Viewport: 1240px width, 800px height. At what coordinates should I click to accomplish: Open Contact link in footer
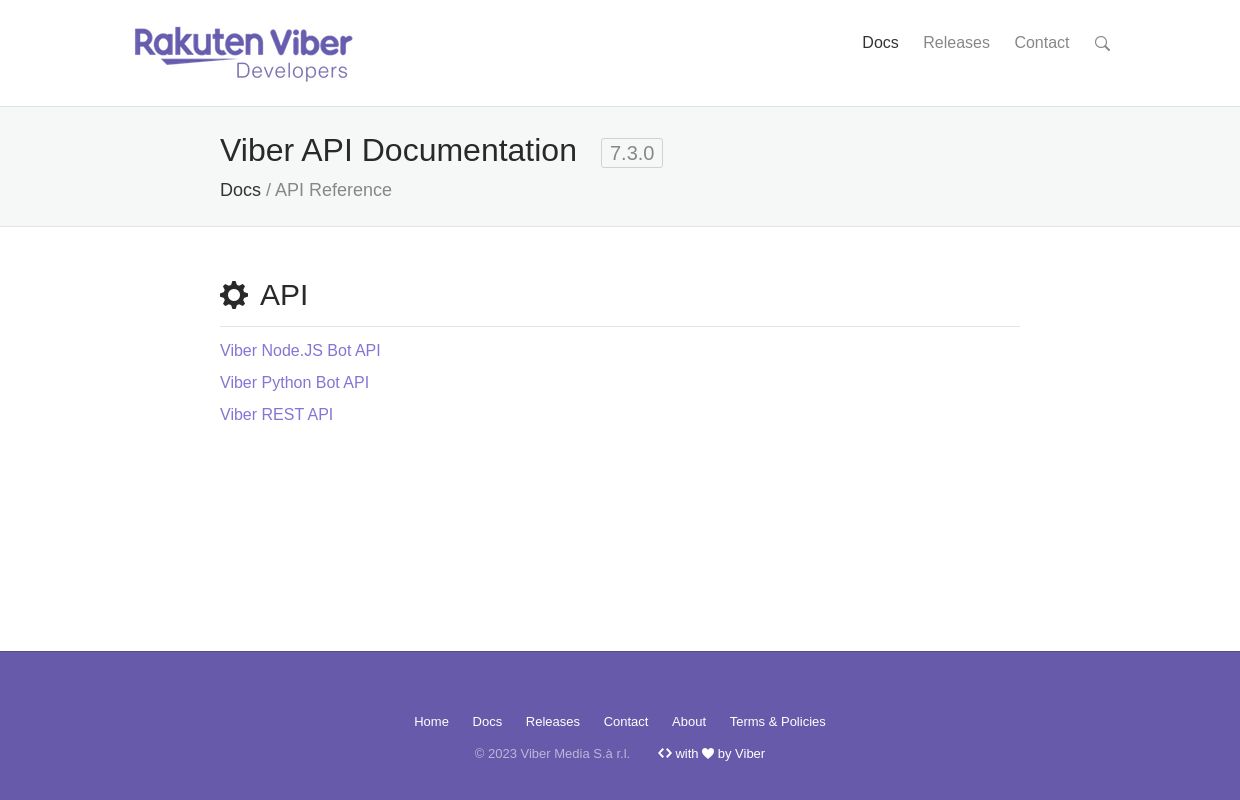[626, 722]
